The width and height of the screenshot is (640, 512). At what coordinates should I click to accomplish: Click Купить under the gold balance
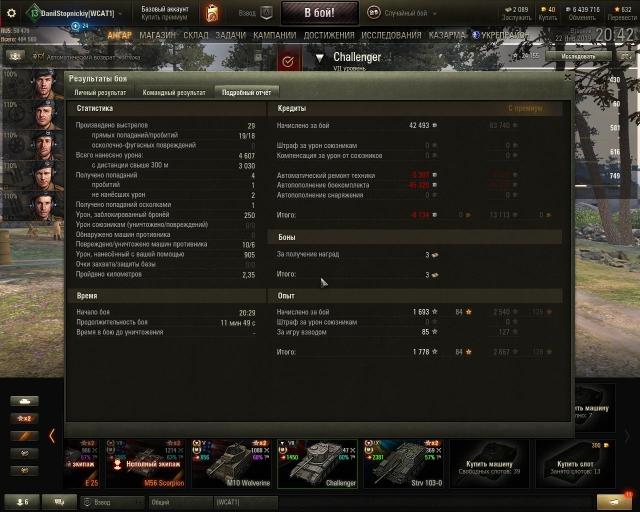coord(547,18)
